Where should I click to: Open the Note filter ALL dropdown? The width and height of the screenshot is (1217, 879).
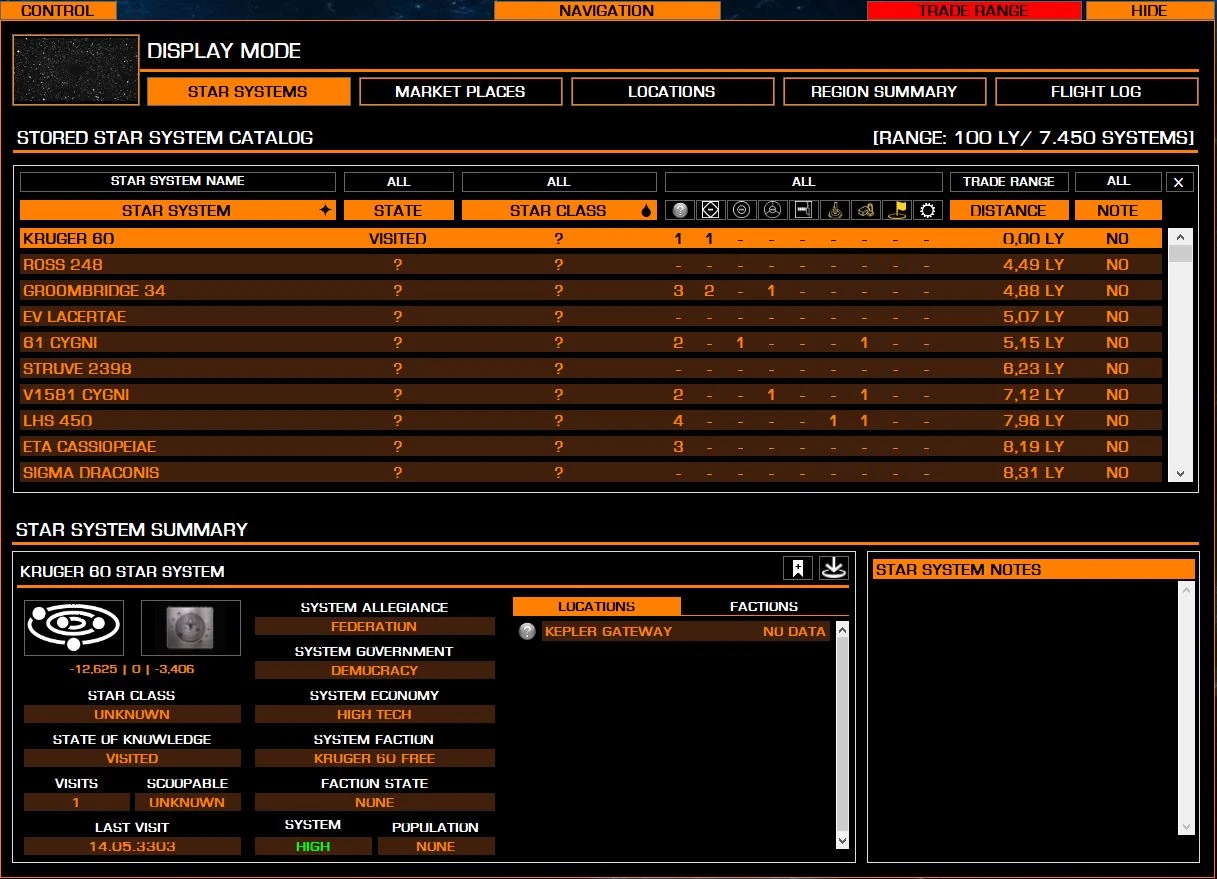click(x=1118, y=182)
